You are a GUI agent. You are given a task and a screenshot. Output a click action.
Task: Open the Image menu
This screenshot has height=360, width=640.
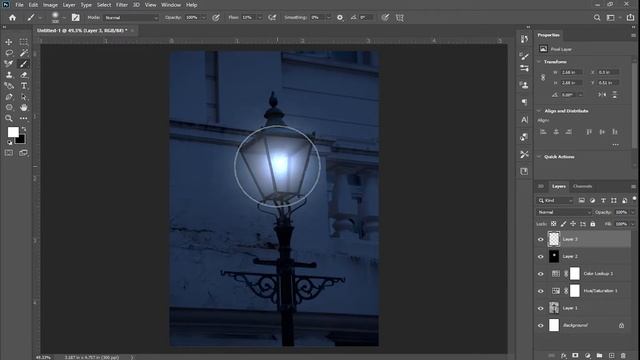click(50, 5)
